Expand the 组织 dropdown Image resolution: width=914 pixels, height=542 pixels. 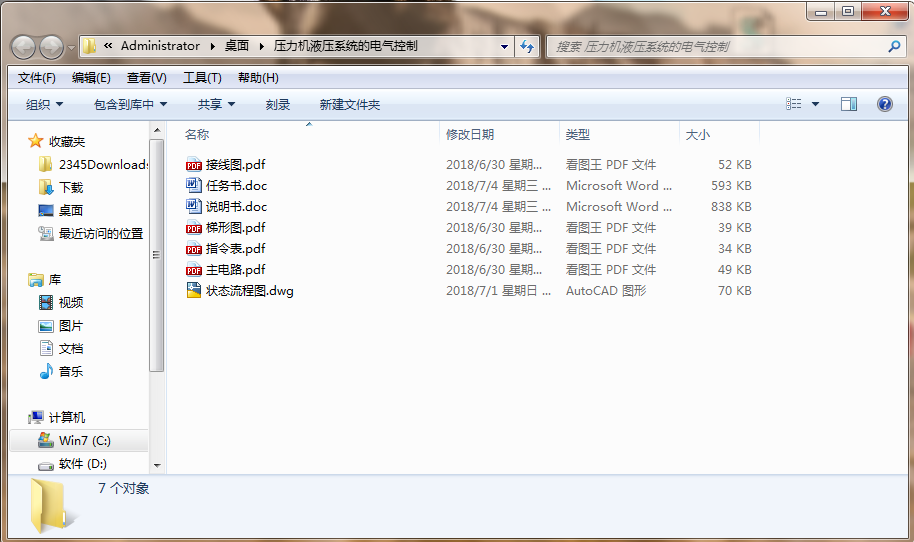pos(44,104)
